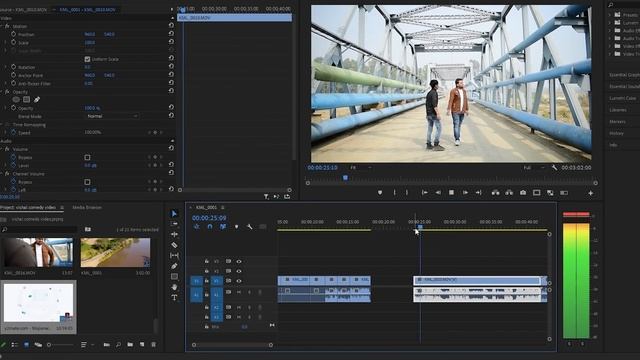The height and width of the screenshot is (360, 640).
Task: Mute audio track A1
Action: point(239,292)
